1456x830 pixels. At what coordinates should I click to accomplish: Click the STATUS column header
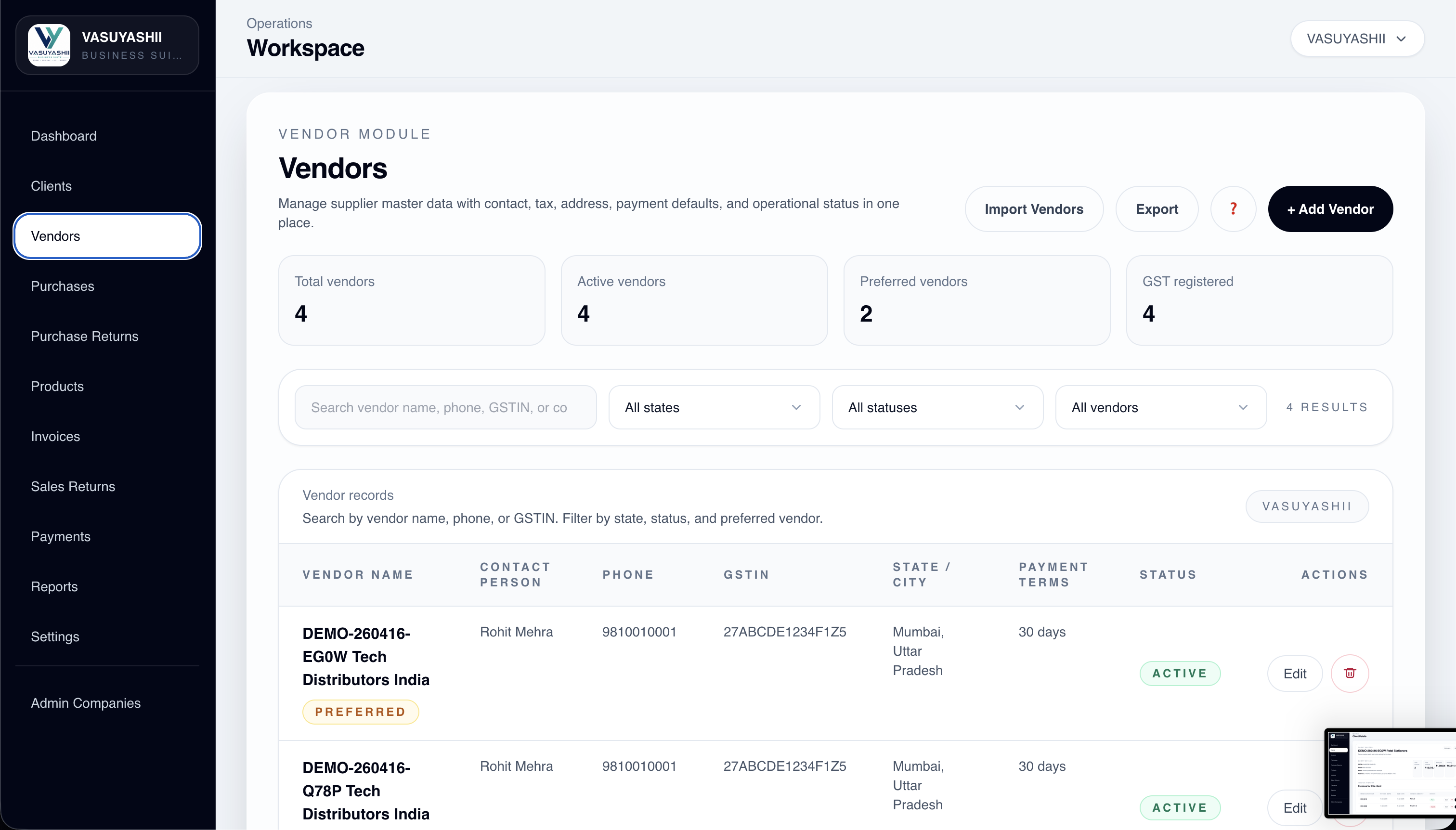[1168, 575]
